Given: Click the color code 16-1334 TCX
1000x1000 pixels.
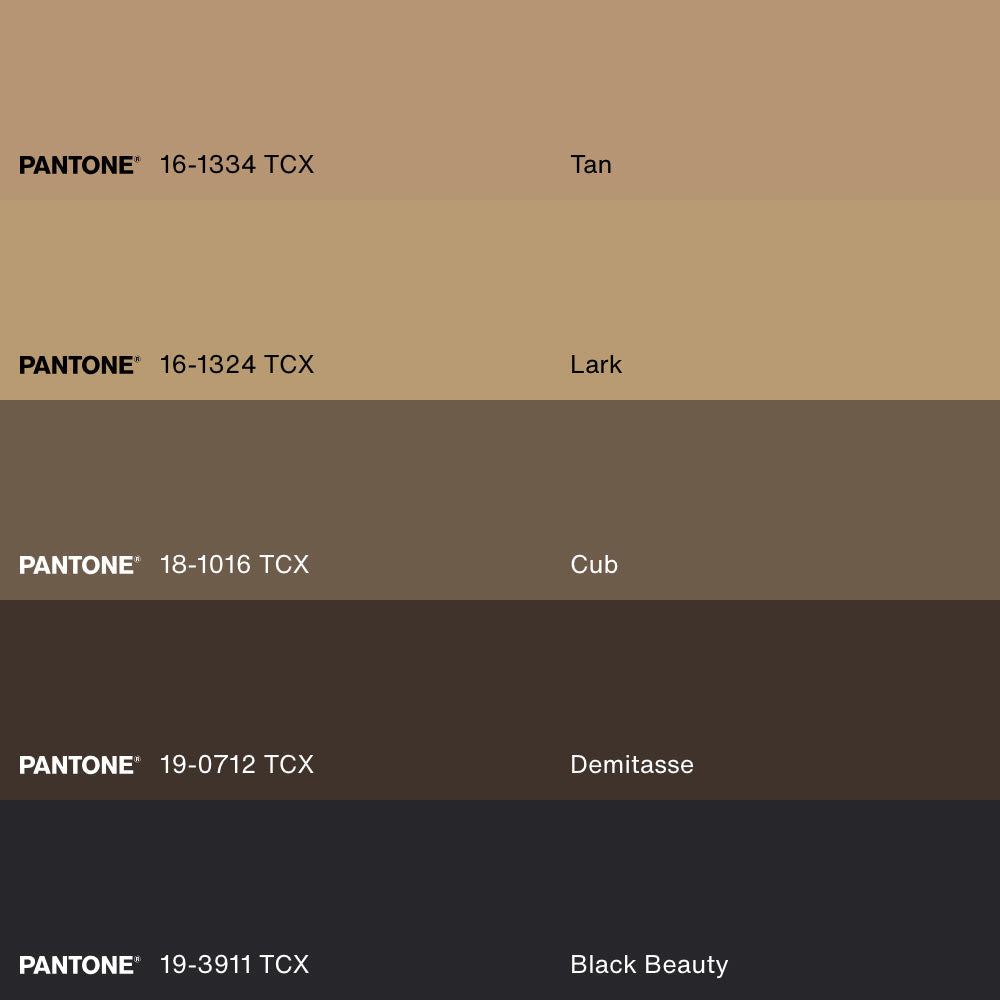Looking at the screenshot, I should pos(236,165).
